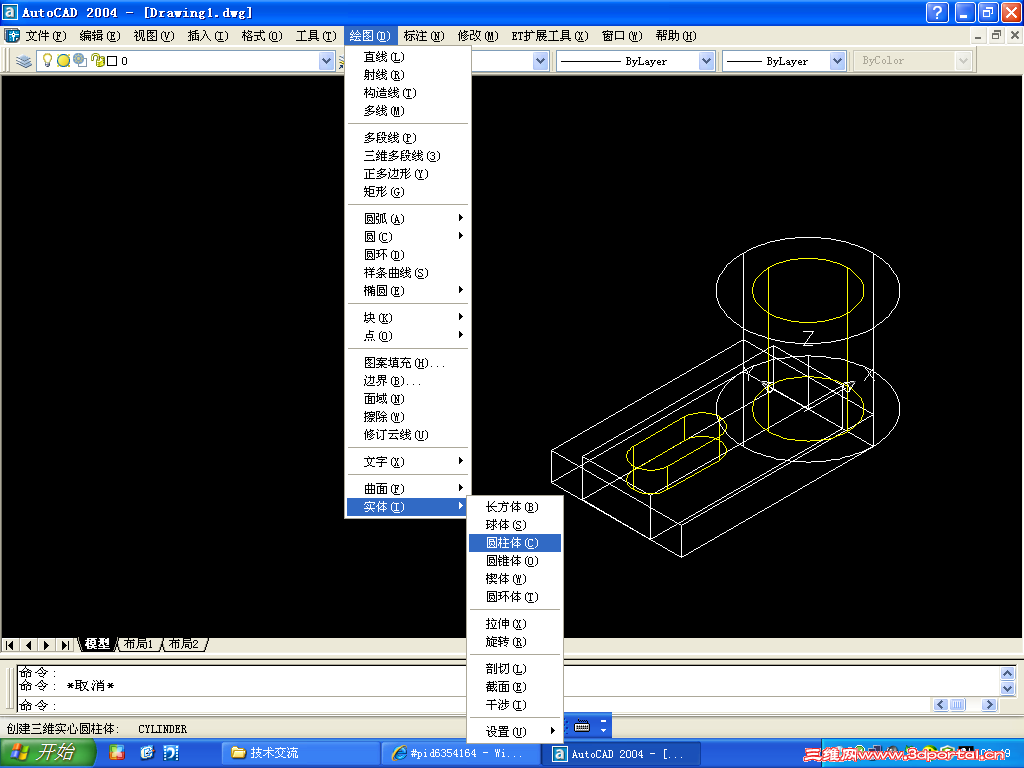Open the 窗口(W) menu
Screen dimensions: 1024x768
point(622,36)
